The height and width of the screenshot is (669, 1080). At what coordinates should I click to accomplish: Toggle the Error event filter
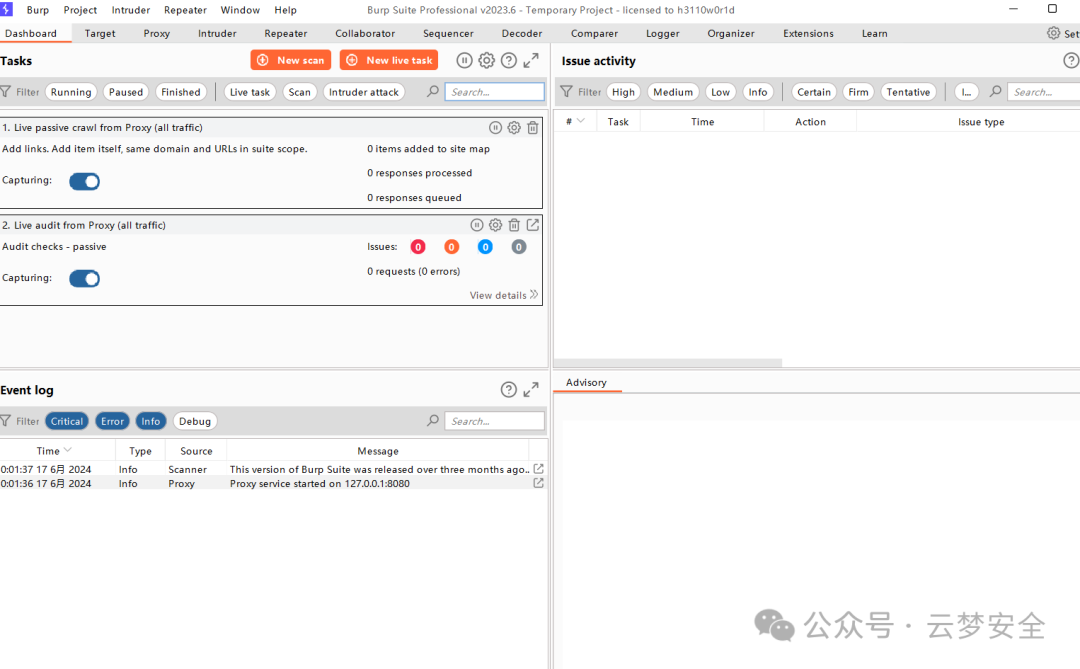click(x=112, y=421)
